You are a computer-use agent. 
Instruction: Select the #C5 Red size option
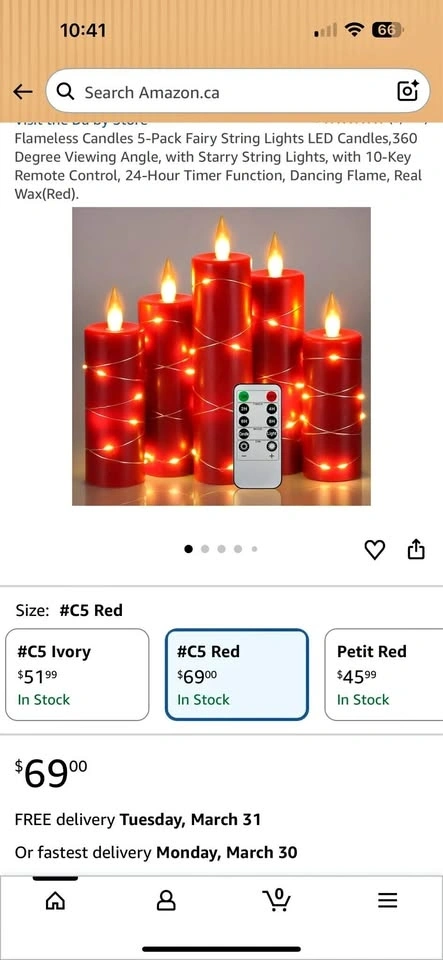237,675
